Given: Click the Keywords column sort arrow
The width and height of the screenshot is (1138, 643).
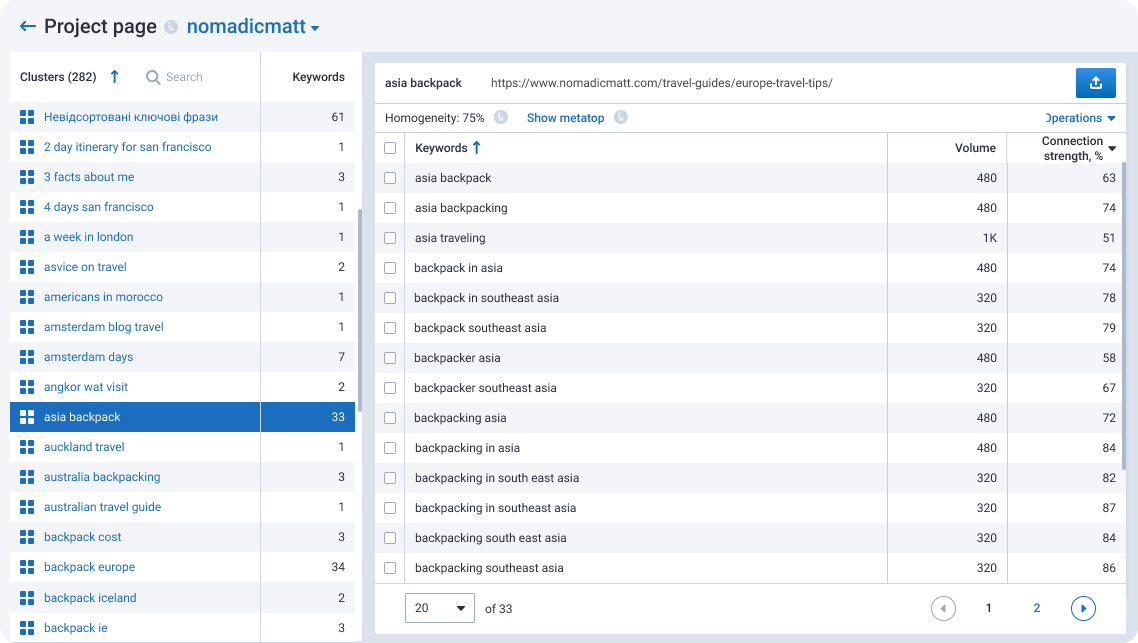Looking at the screenshot, I should pos(476,148).
